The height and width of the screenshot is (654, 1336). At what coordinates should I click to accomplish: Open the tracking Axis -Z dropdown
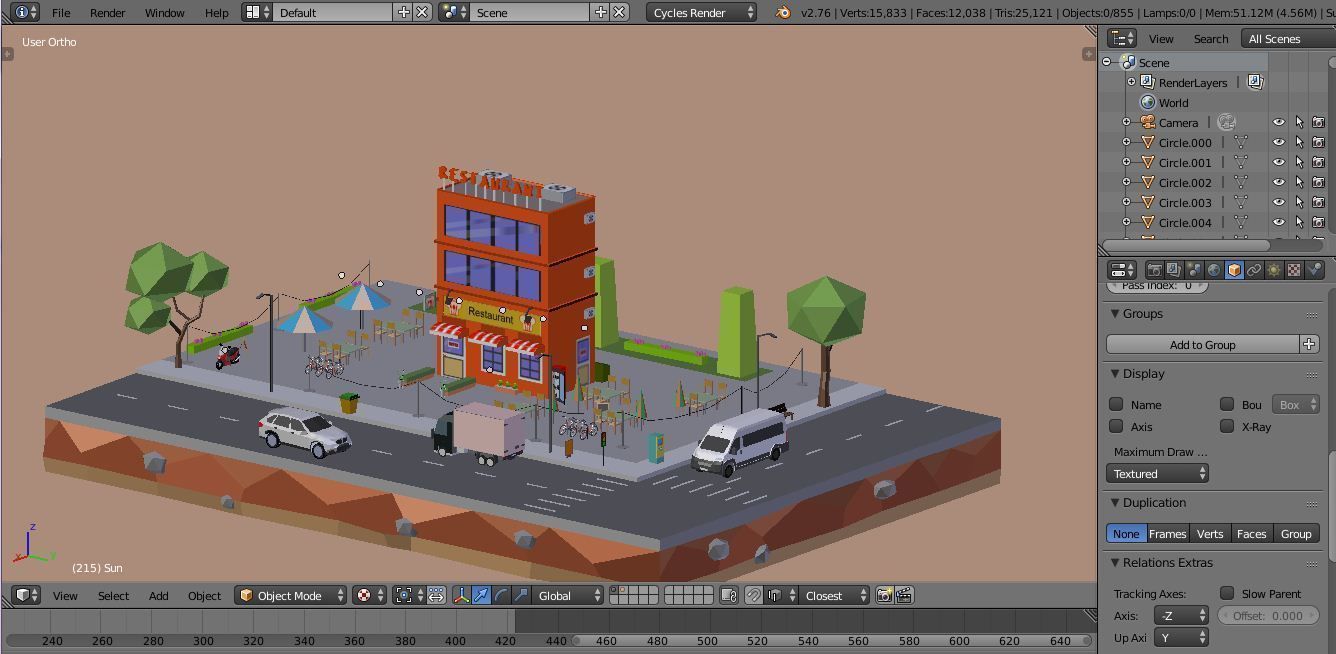tap(1181, 615)
